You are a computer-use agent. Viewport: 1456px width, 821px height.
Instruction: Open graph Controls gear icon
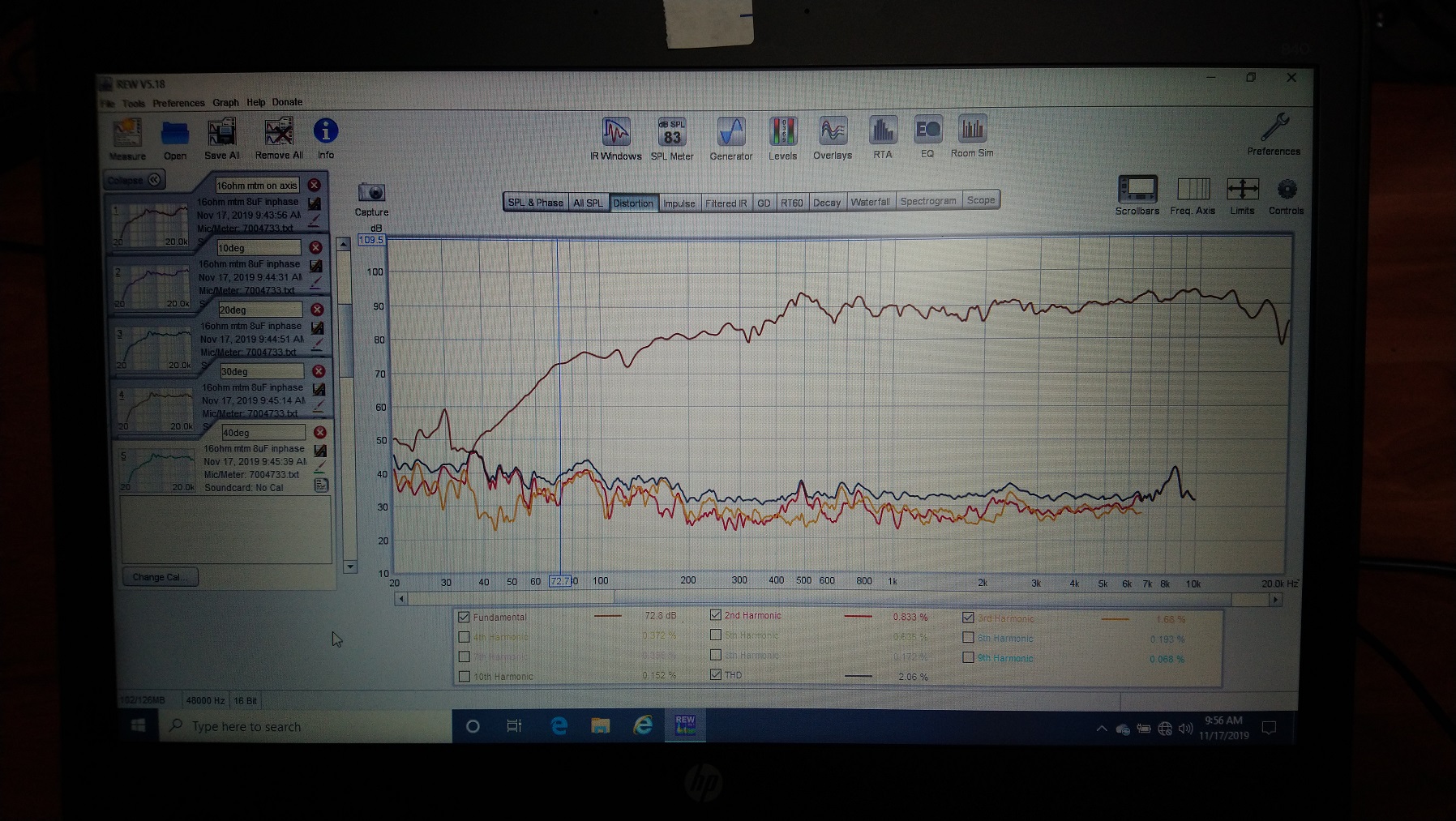click(x=1287, y=190)
